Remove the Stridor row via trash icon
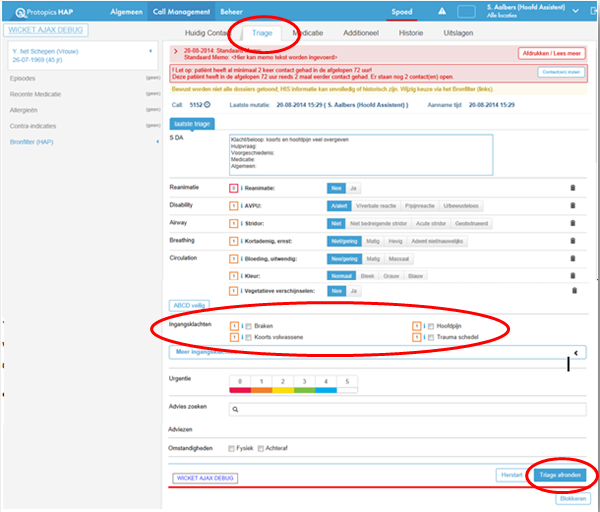 (x=573, y=225)
